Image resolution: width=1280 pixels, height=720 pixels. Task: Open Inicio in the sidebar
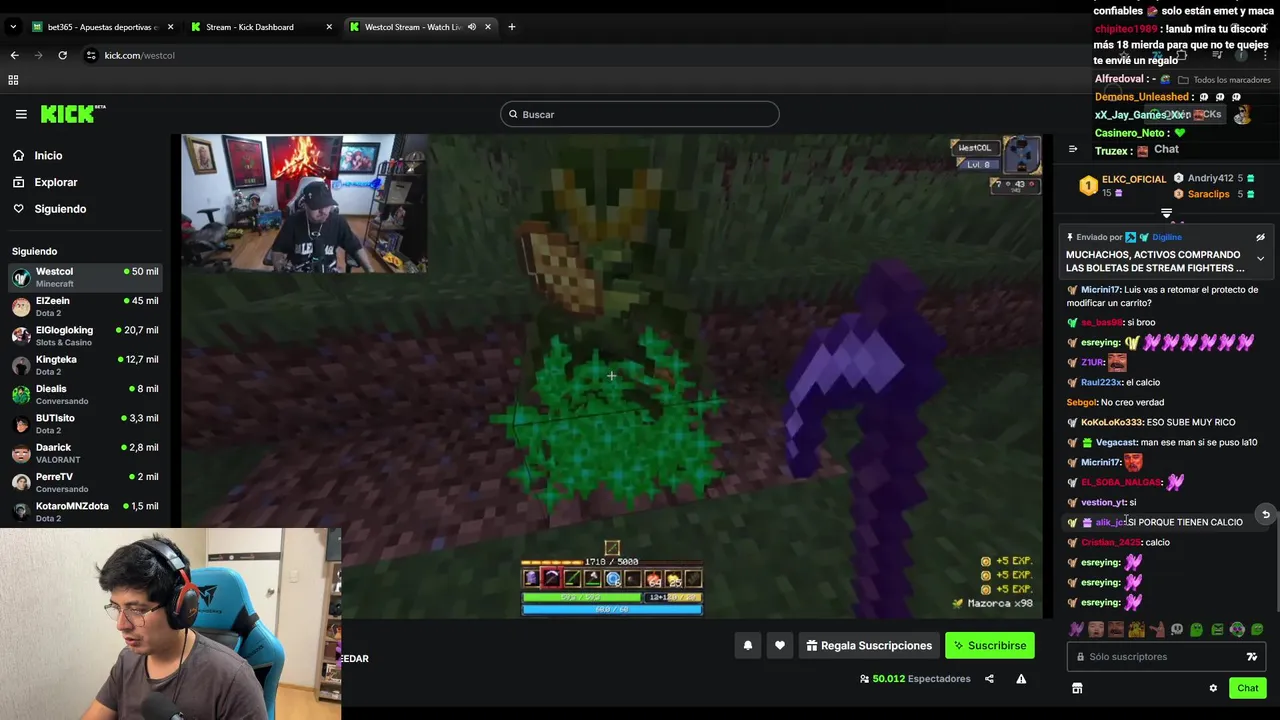(48, 155)
